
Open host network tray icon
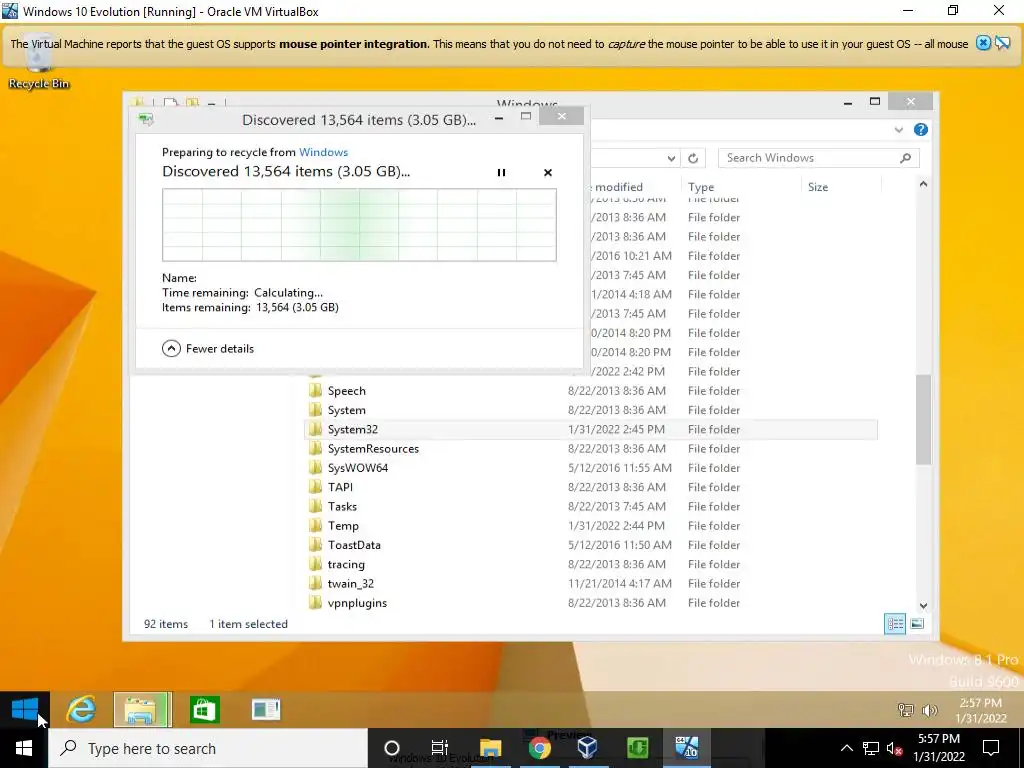pos(871,748)
